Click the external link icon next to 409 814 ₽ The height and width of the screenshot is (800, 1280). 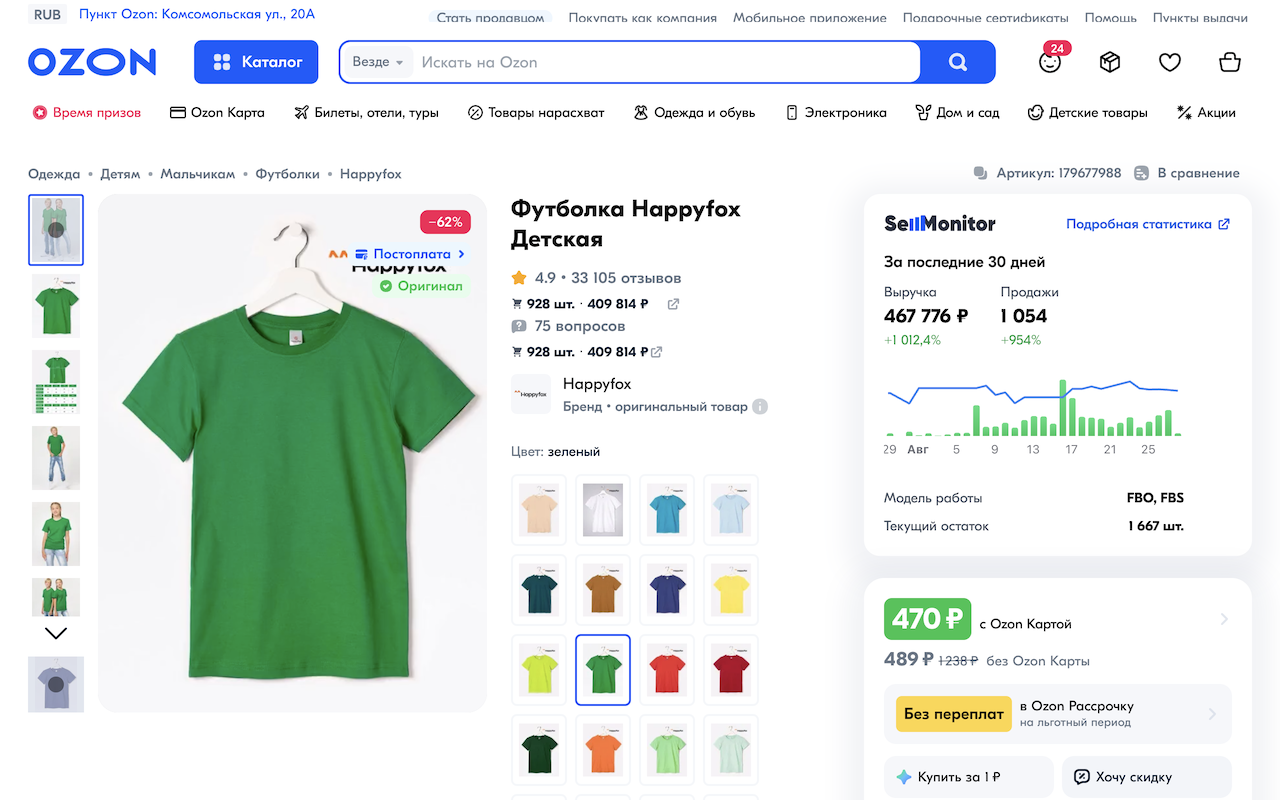click(672, 303)
